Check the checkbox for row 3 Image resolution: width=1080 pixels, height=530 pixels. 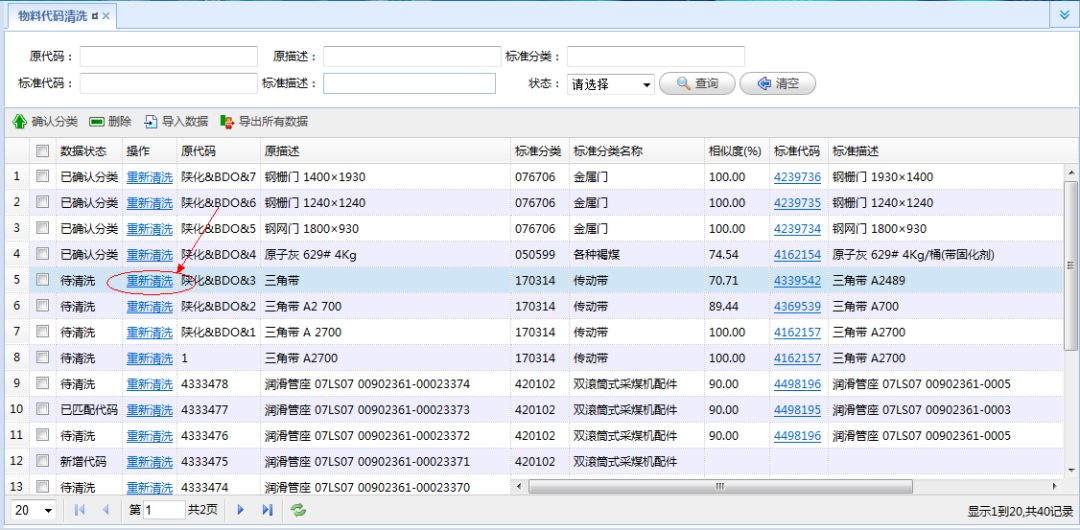tap(43, 228)
